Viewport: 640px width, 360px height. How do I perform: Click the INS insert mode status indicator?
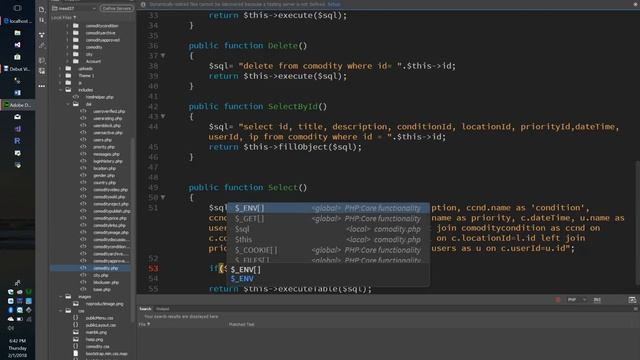[597, 300]
